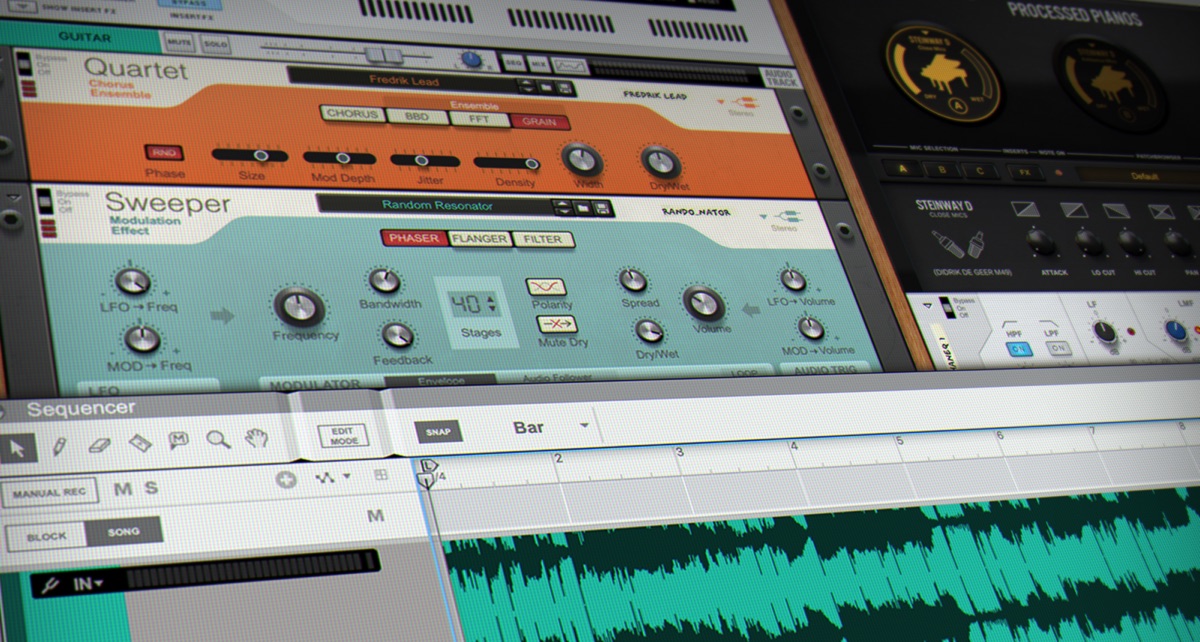Toggle the global S solo button in Sequencer

tap(151, 488)
